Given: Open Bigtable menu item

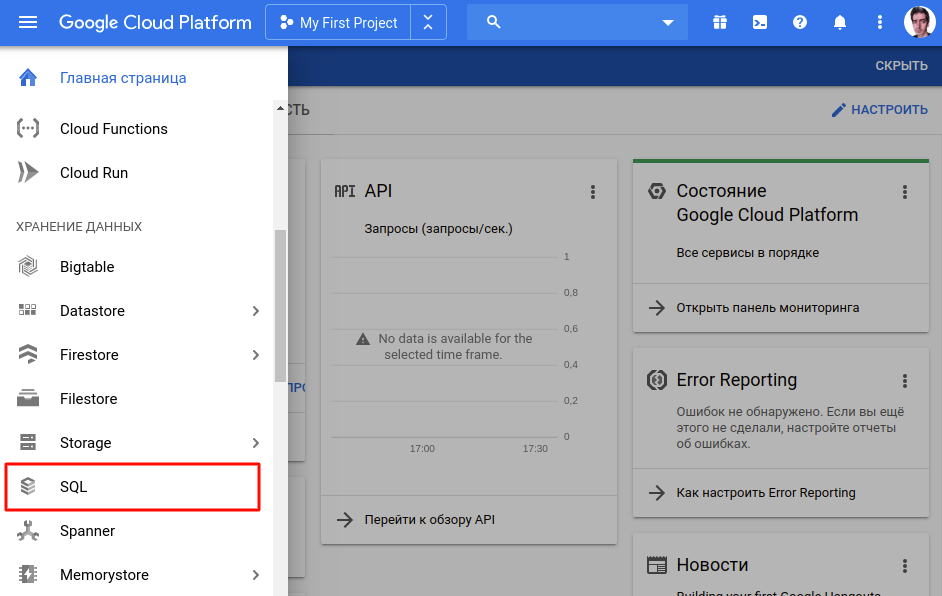Looking at the screenshot, I should (x=87, y=267).
